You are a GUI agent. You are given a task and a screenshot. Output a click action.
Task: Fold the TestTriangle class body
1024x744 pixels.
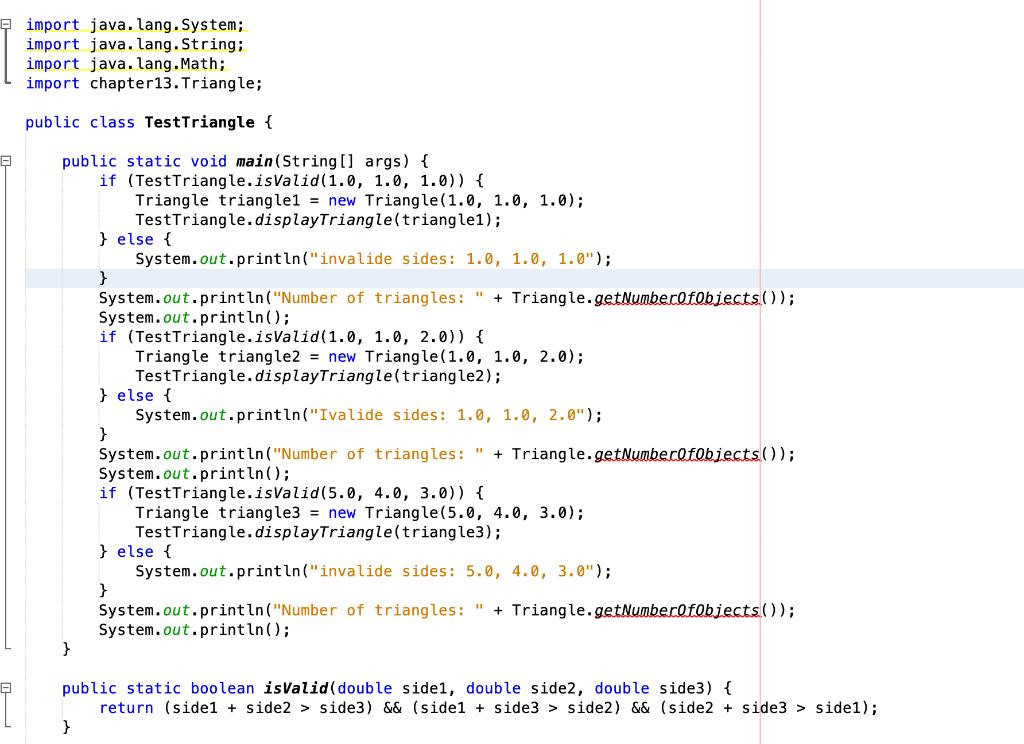6,122
